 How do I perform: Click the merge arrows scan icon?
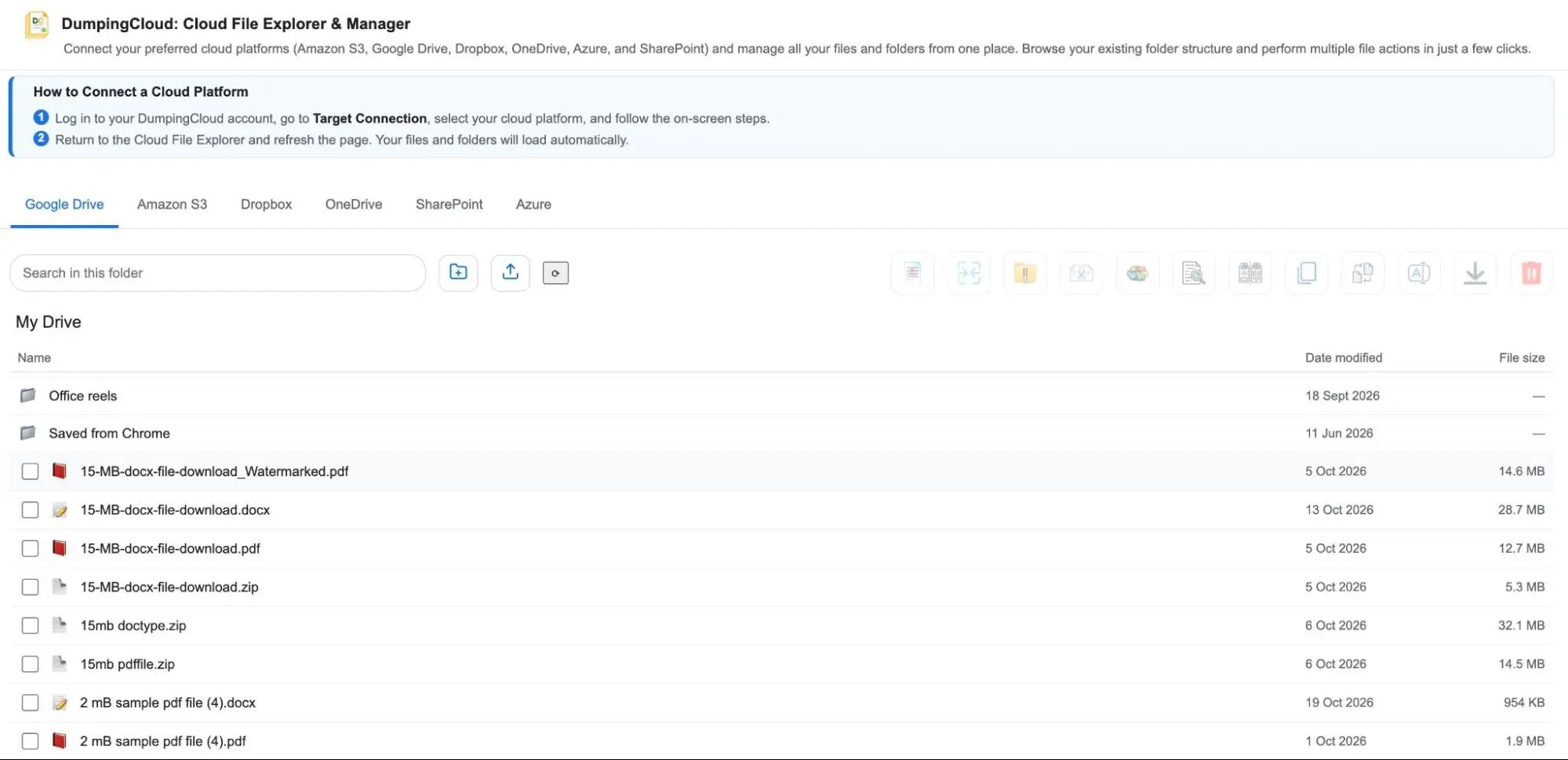[969, 273]
